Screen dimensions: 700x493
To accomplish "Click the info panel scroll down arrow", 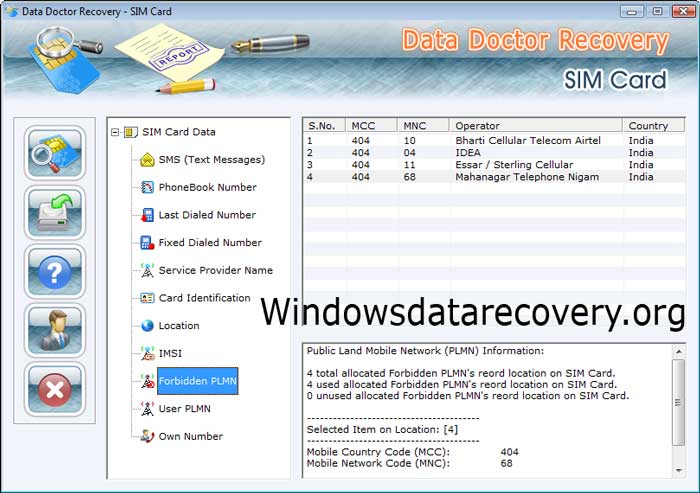I will tap(679, 470).
